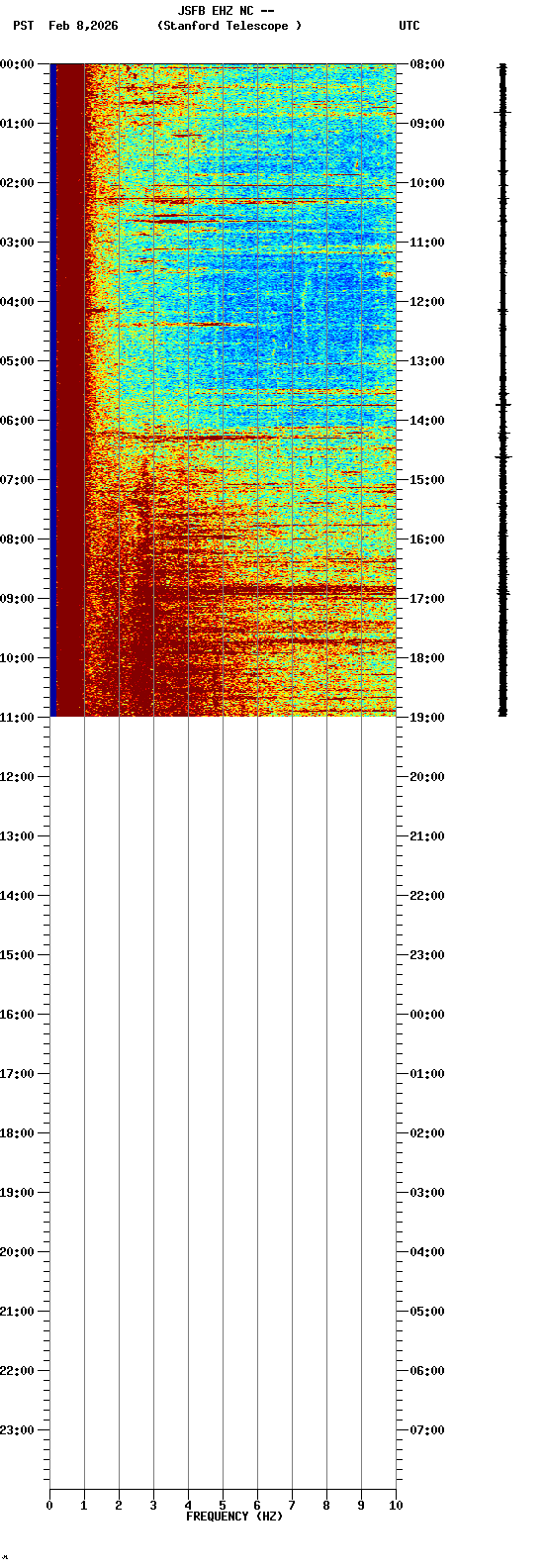Screen dimensions: 546x1568
Task: Click the seismogram waveform trace on the right
Action: pyautogui.click(x=502, y=389)
